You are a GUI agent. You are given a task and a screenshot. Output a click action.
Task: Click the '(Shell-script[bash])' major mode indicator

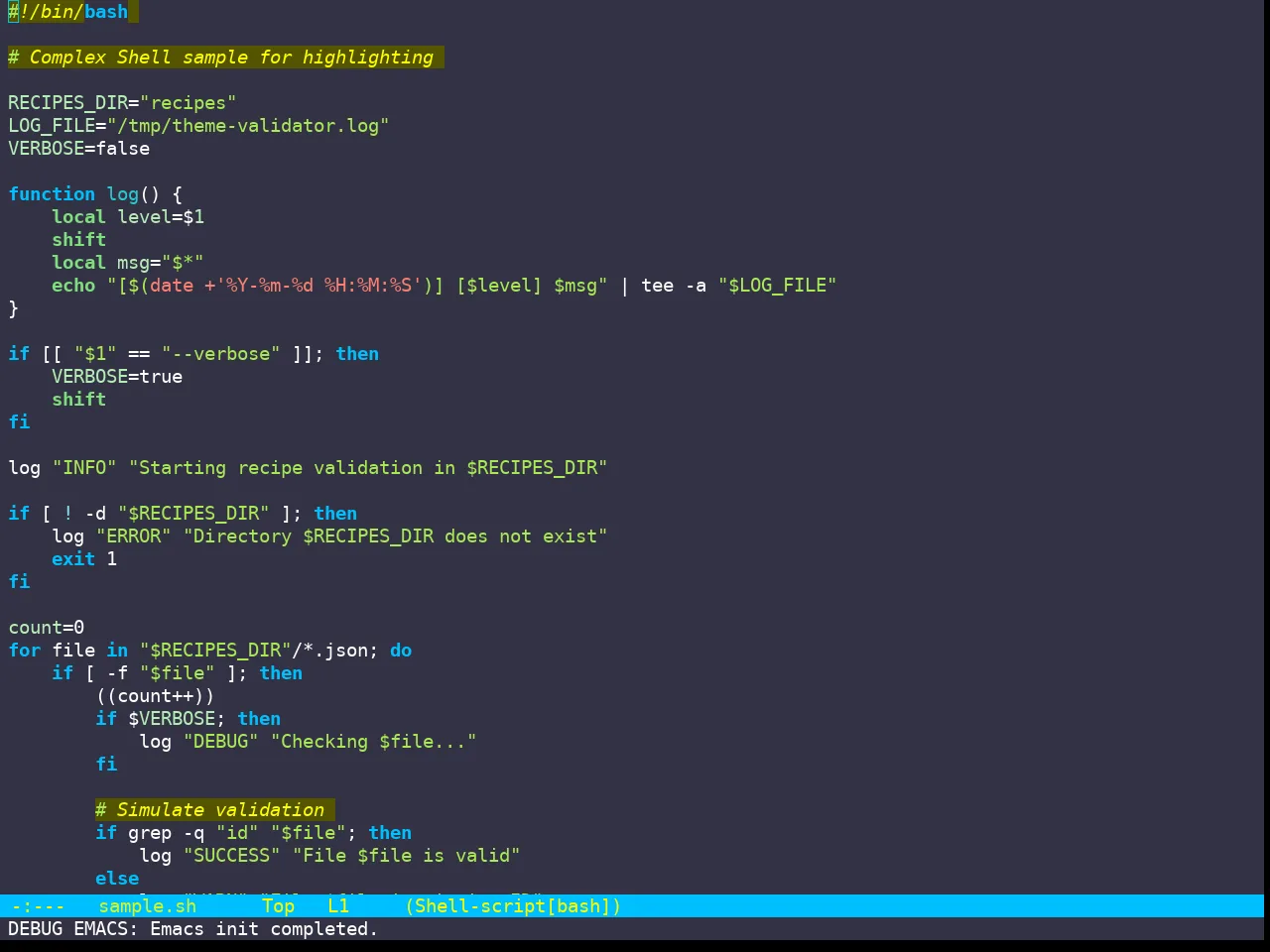[x=514, y=906]
